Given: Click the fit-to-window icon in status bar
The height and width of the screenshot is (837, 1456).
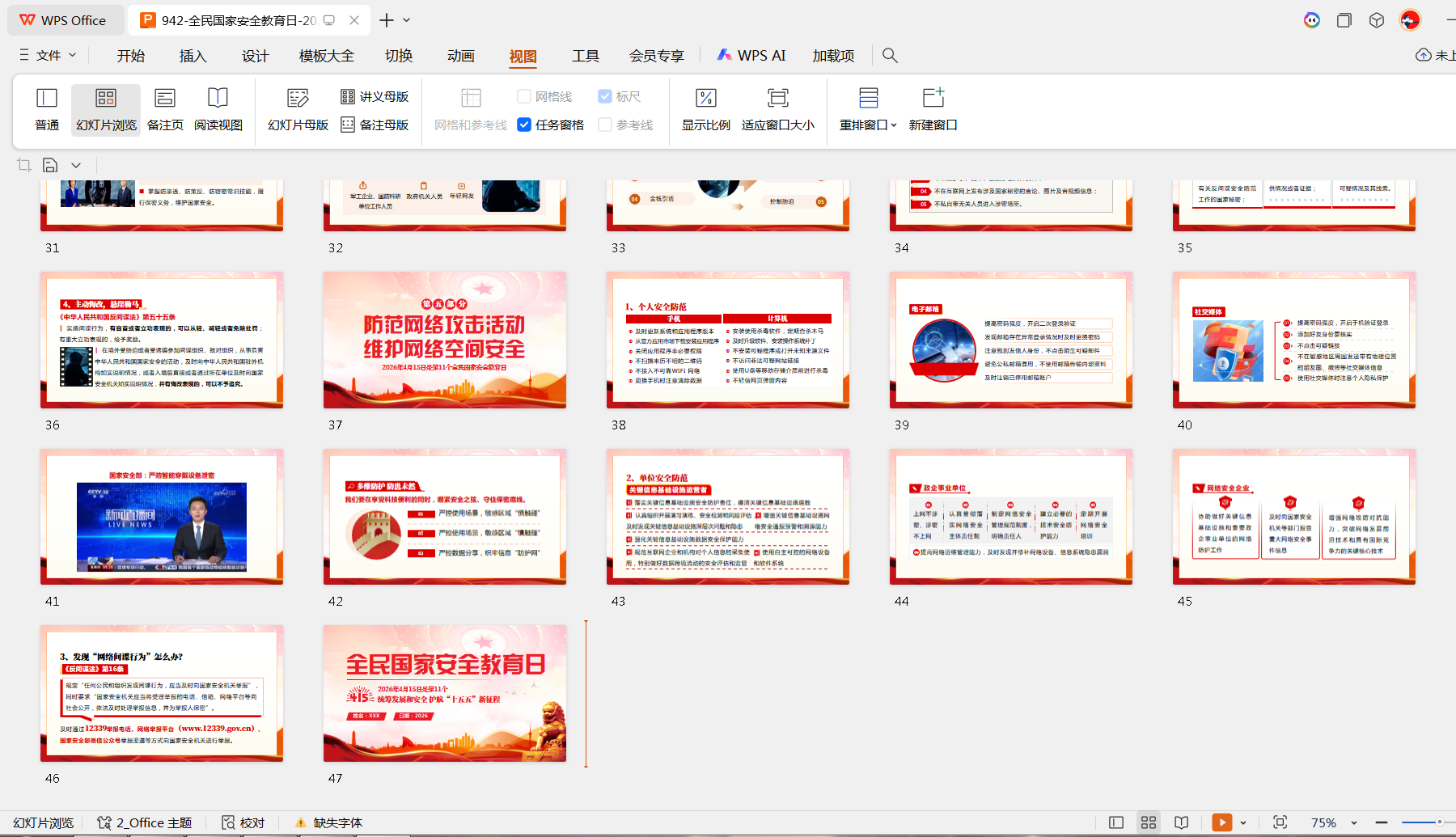Looking at the screenshot, I should click(x=1280, y=822).
